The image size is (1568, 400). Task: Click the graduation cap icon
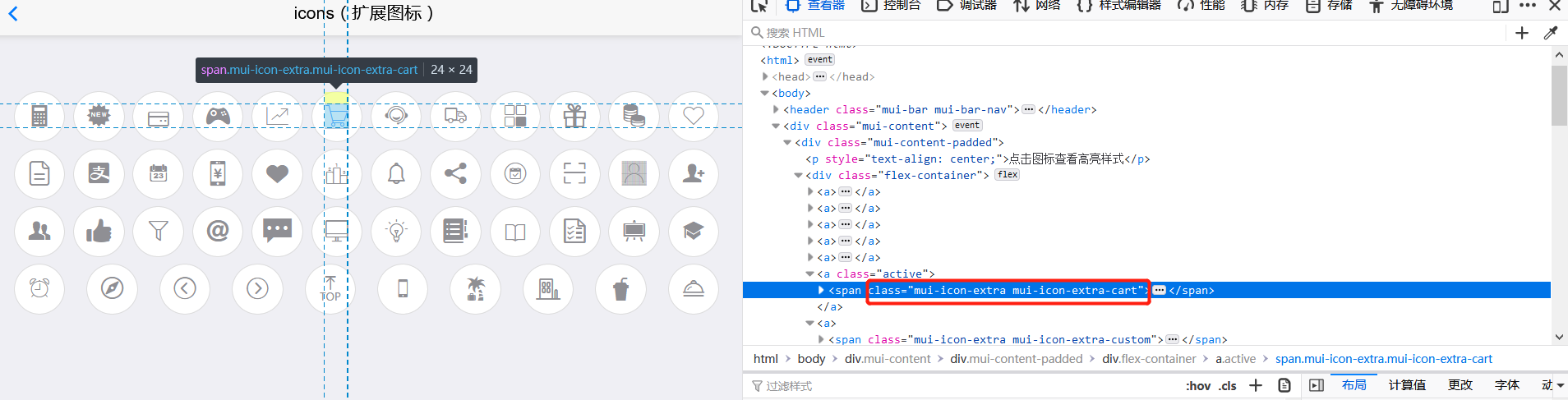coord(694,232)
